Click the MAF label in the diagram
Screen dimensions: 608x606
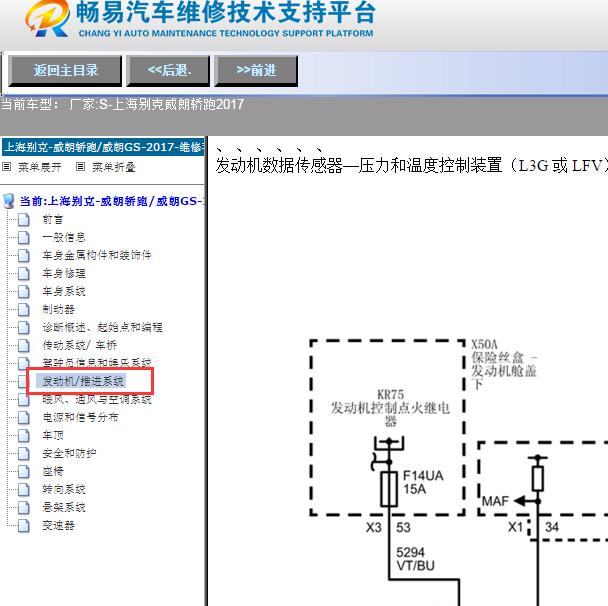tap(495, 501)
